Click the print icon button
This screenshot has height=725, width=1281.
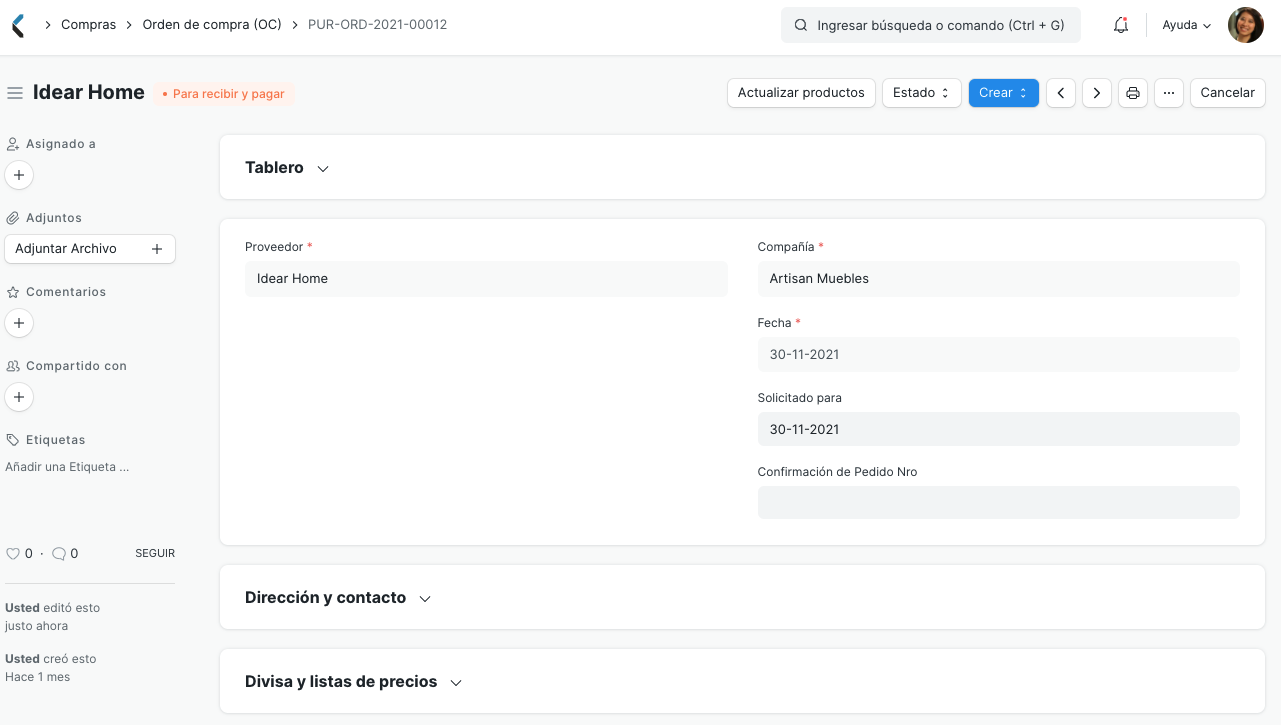click(1133, 93)
